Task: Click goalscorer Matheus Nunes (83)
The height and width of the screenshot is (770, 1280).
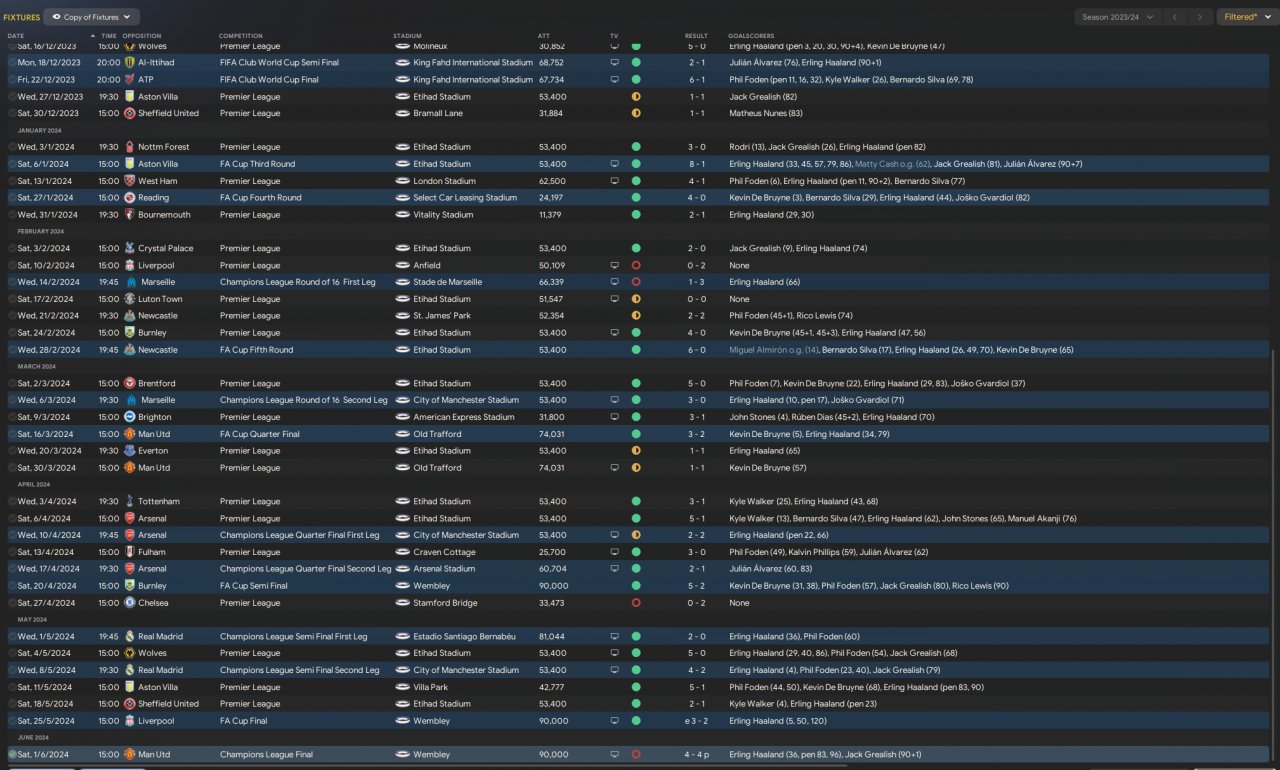Action: coord(766,113)
